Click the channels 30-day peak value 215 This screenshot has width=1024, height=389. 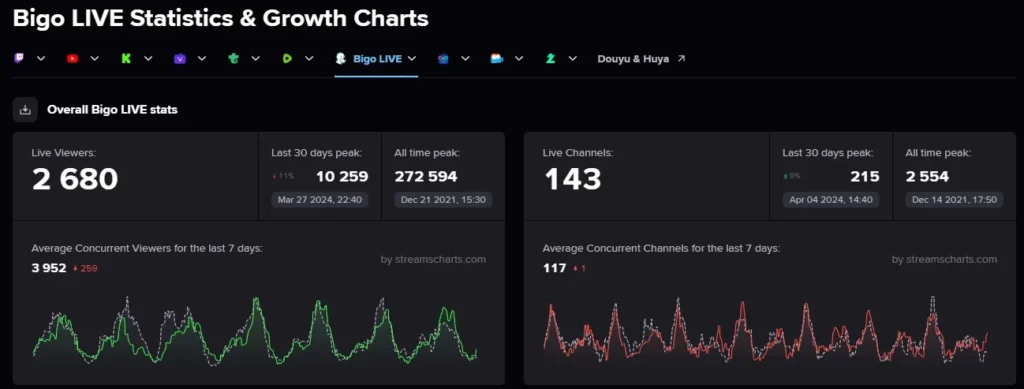point(865,176)
